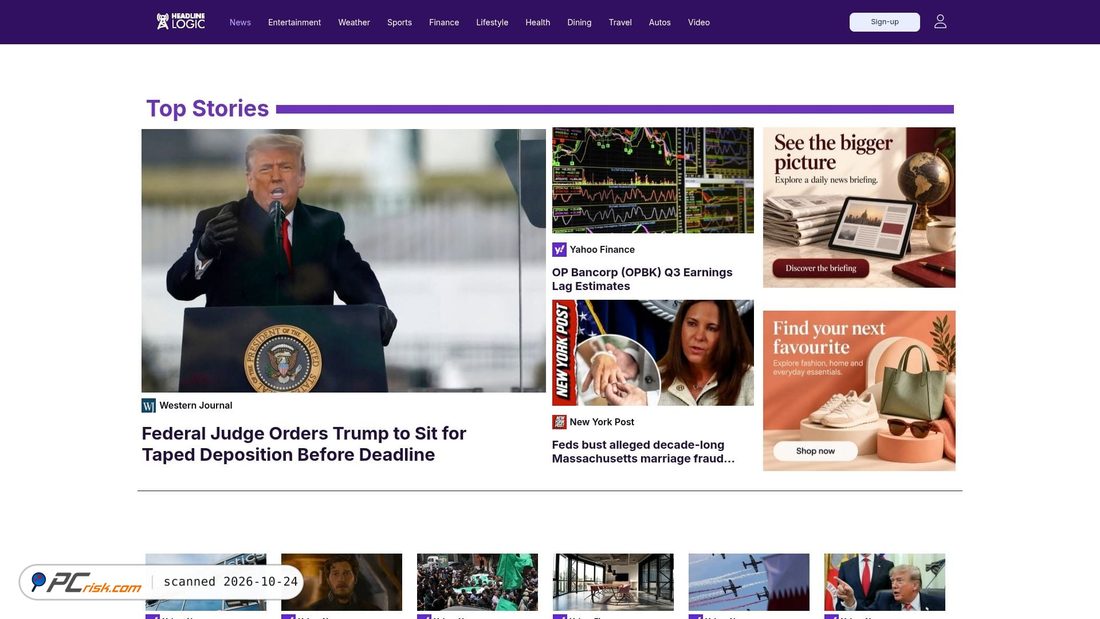Open the See the bigger picture ad
The height and width of the screenshot is (619, 1100).
pos(859,207)
